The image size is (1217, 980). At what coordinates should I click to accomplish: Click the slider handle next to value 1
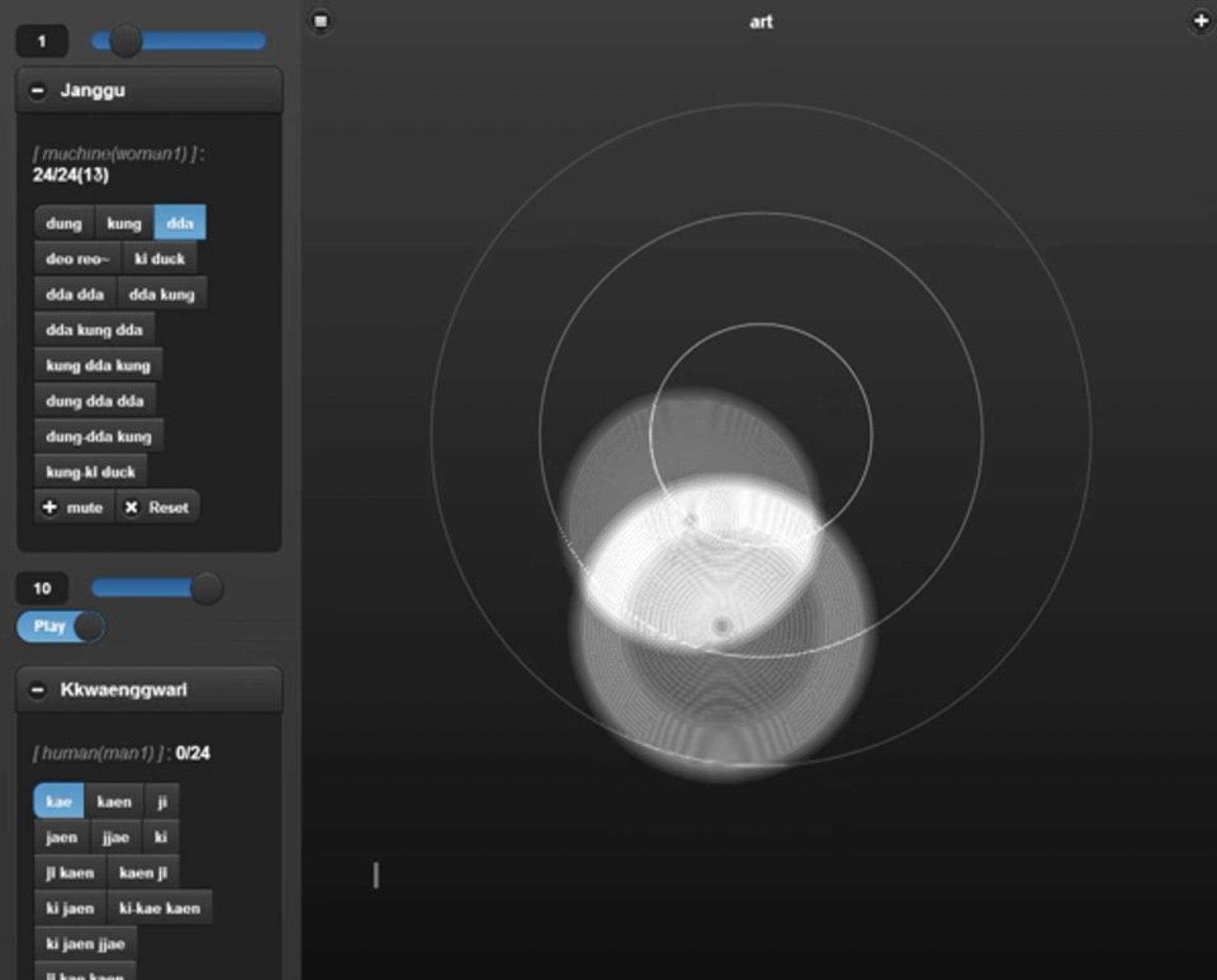[125, 41]
